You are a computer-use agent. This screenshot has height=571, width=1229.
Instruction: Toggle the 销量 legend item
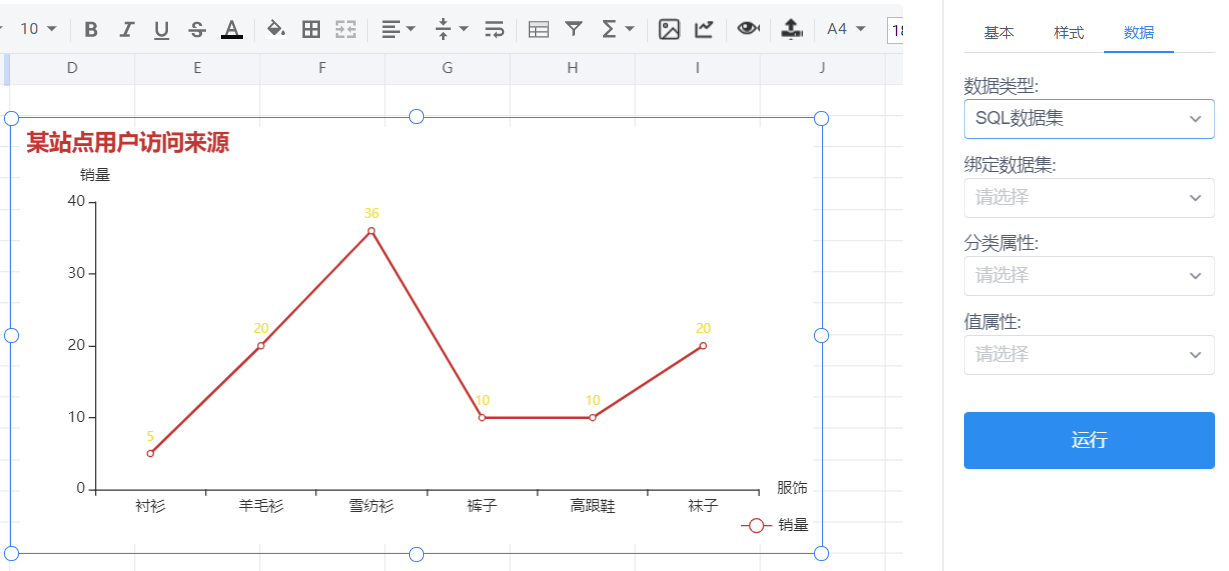coord(774,525)
